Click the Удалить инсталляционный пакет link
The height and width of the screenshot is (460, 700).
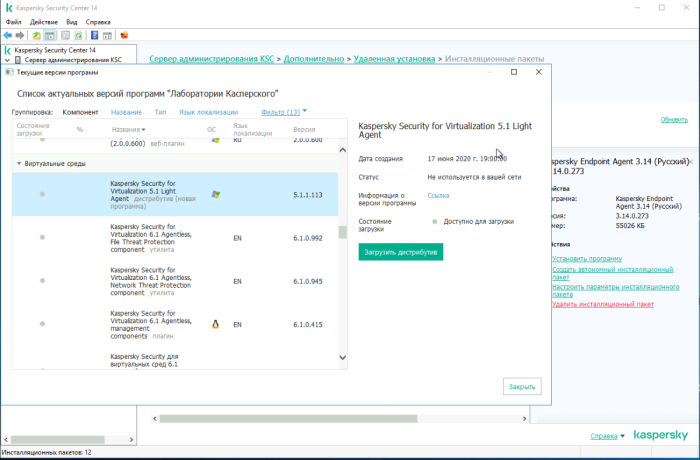tap(603, 304)
